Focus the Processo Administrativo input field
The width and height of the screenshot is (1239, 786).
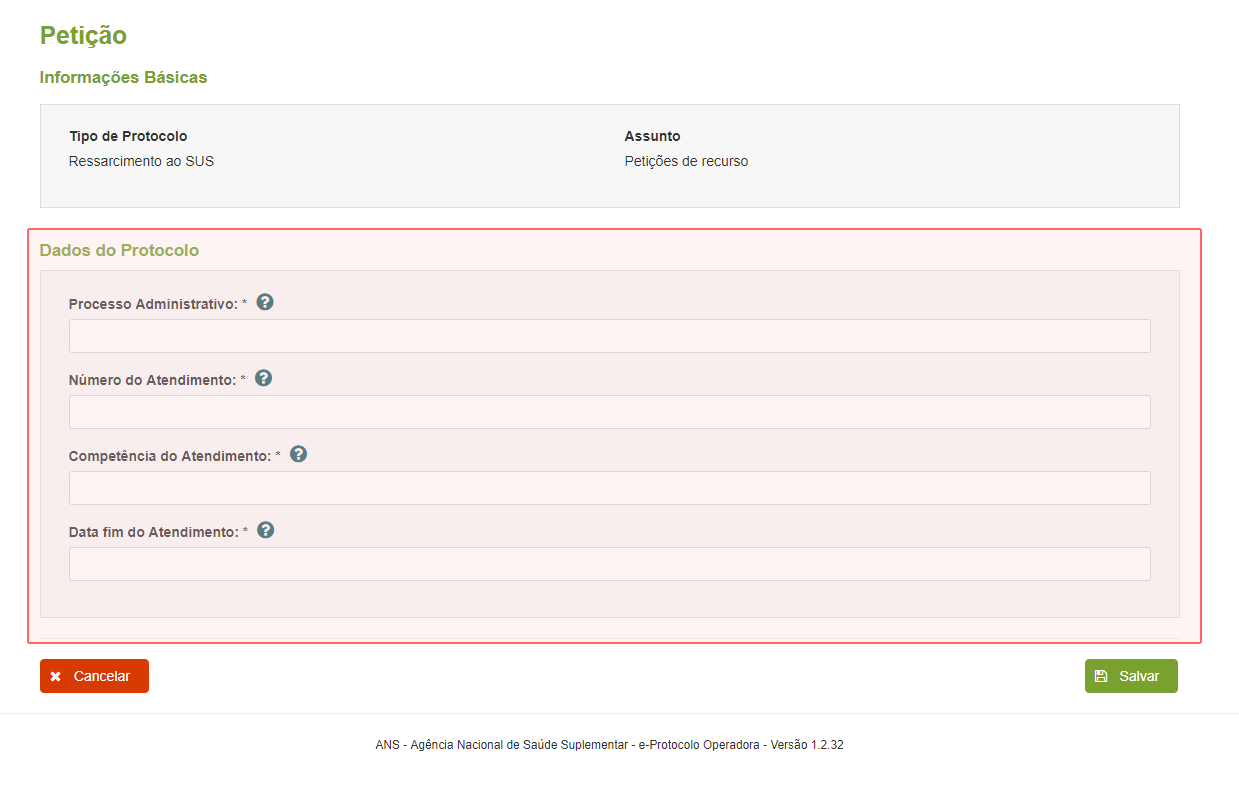tap(609, 336)
